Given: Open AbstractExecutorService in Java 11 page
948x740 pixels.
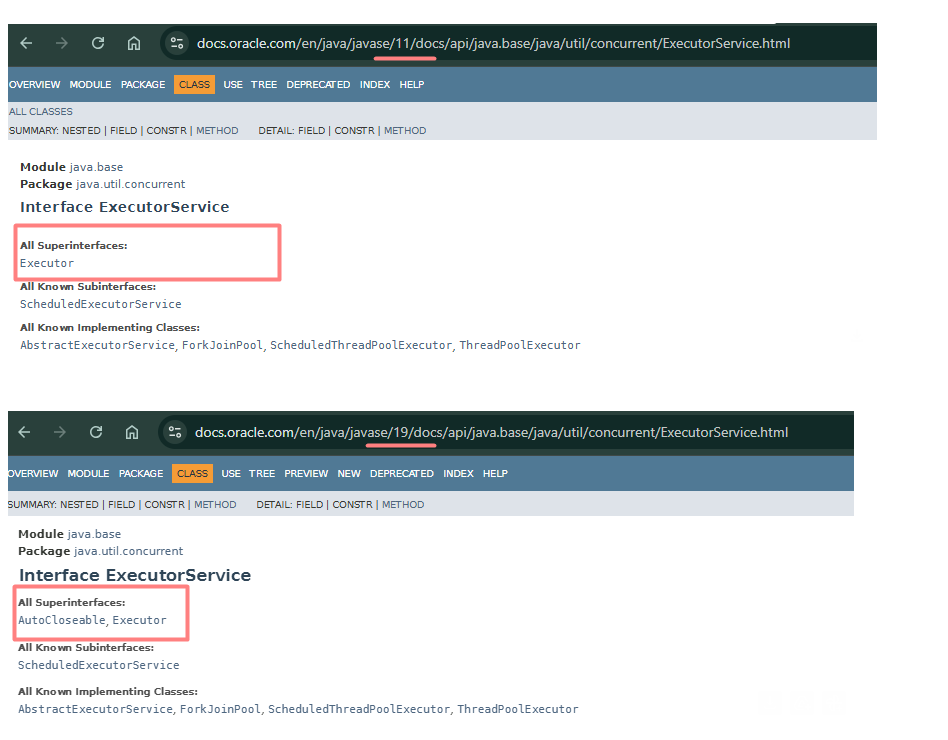Looking at the screenshot, I should click(x=97, y=345).
